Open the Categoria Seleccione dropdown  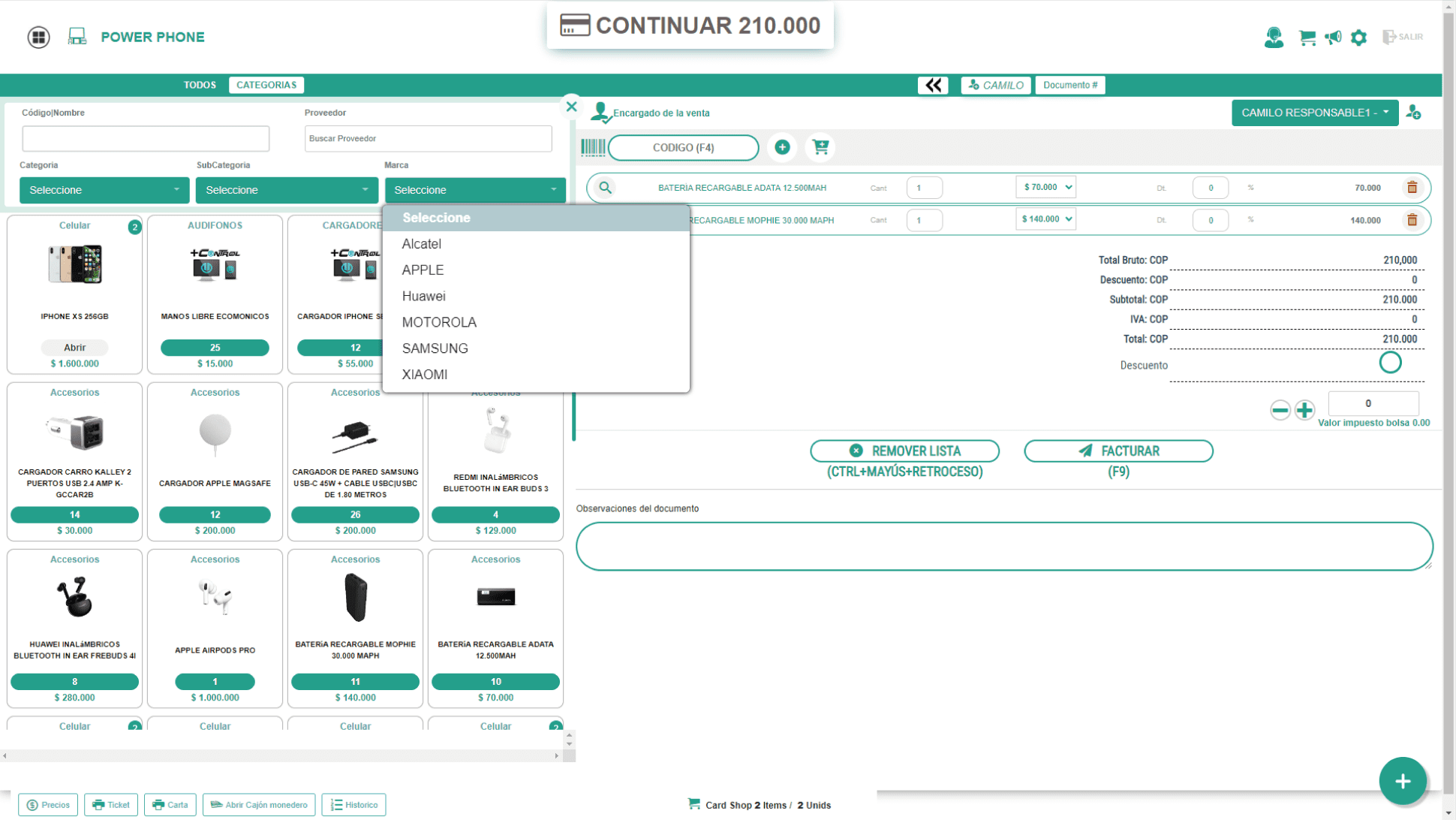point(104,190)
